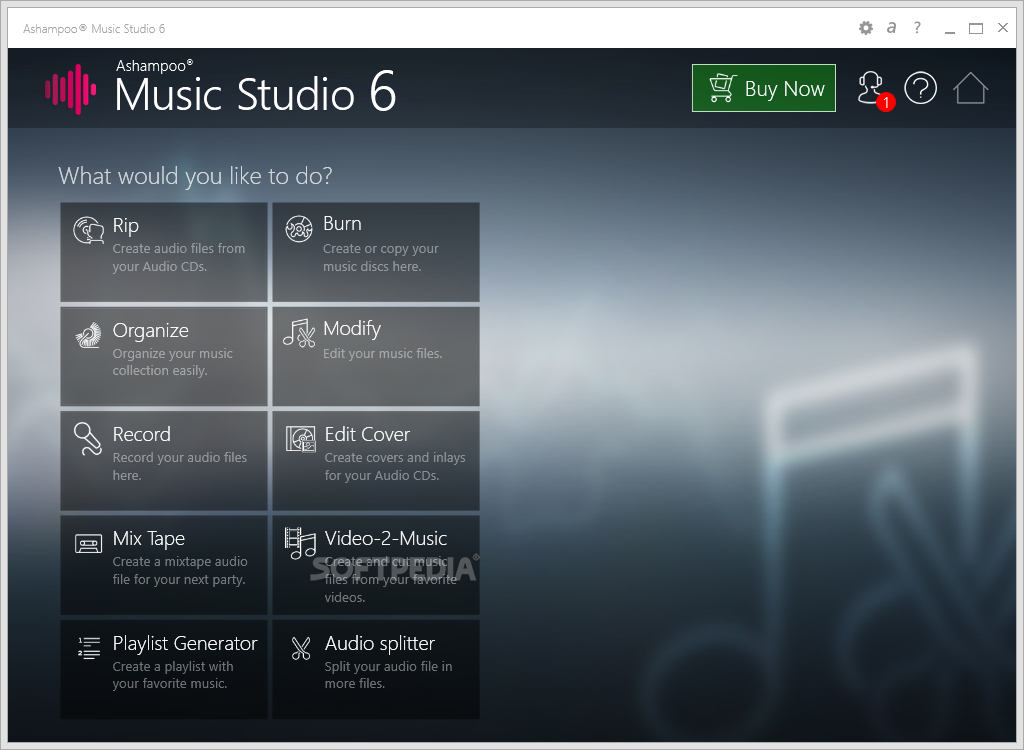Click 'Organize your music collection easily.' text

172,362
